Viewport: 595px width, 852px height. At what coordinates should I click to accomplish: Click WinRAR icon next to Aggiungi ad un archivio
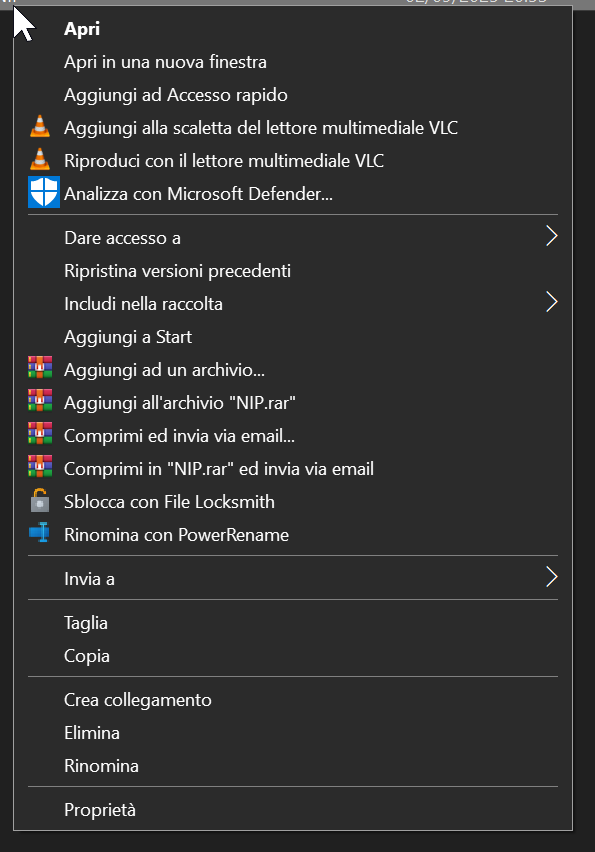(x=40, y=368)
